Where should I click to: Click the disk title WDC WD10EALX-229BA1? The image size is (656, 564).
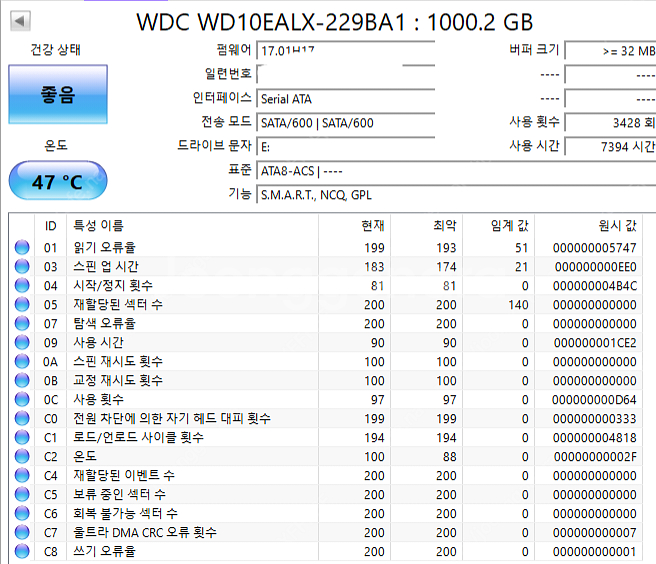(271, 22)
